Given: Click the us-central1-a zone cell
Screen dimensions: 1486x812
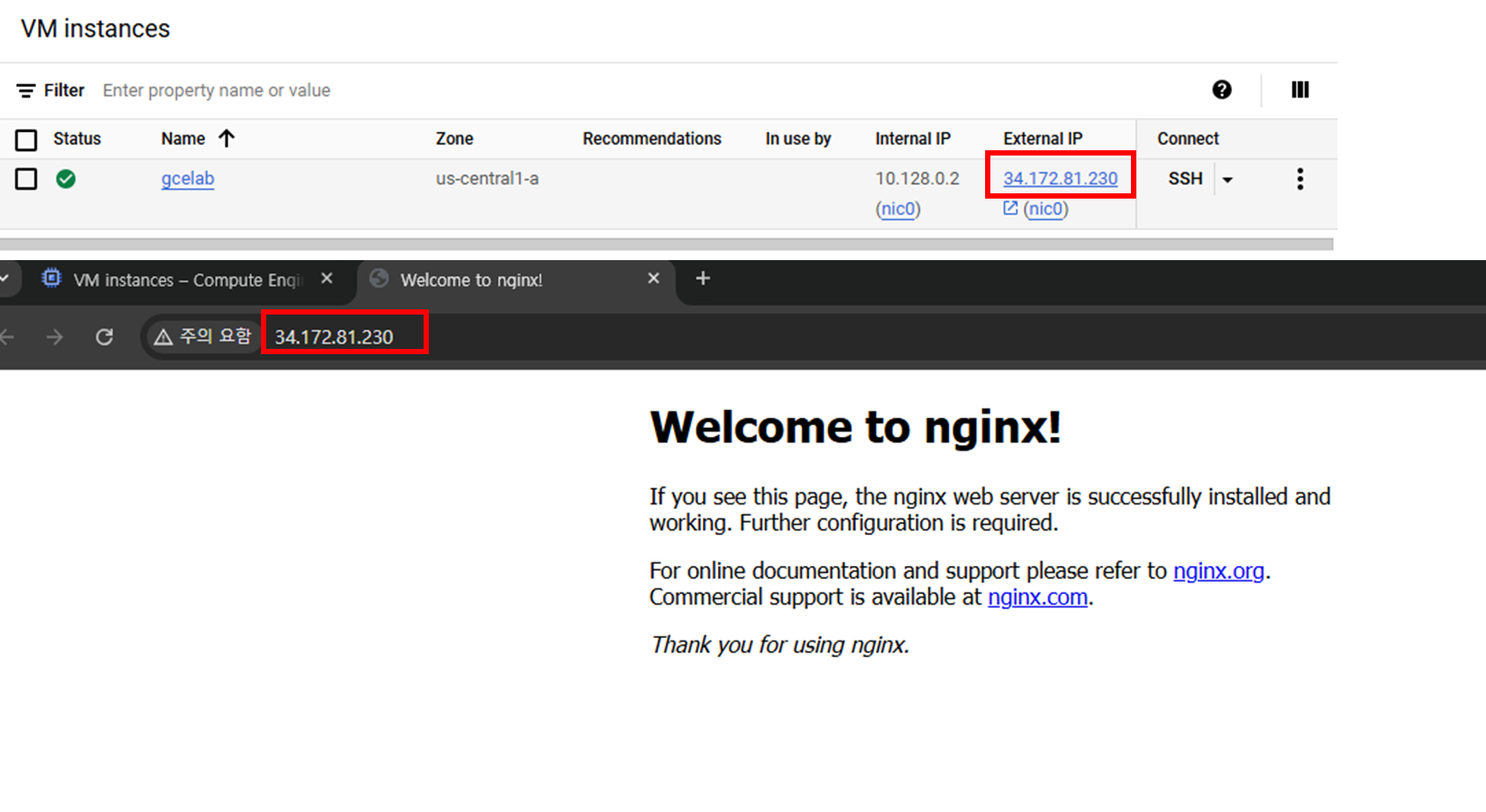Looking at the screenshot, I should pos(487,178).
